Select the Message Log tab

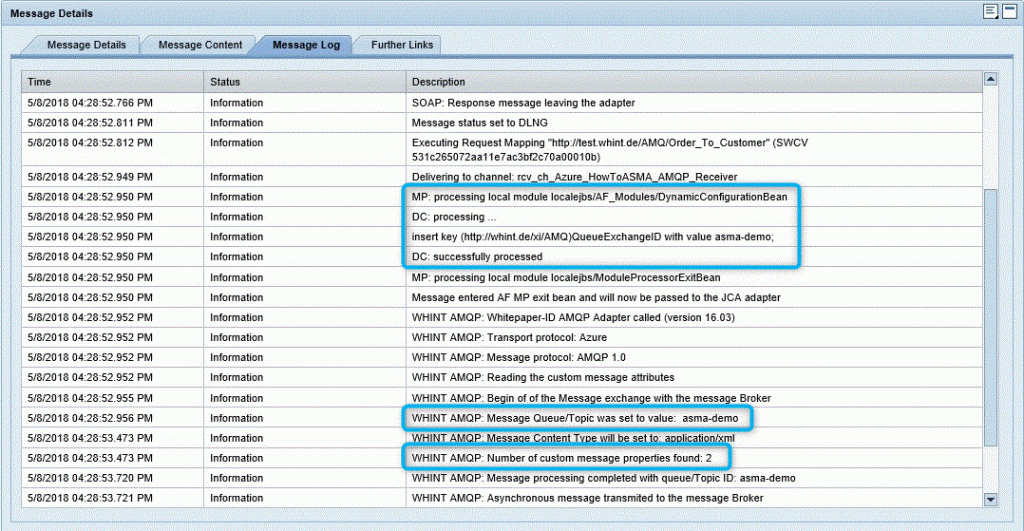(306, 45)
